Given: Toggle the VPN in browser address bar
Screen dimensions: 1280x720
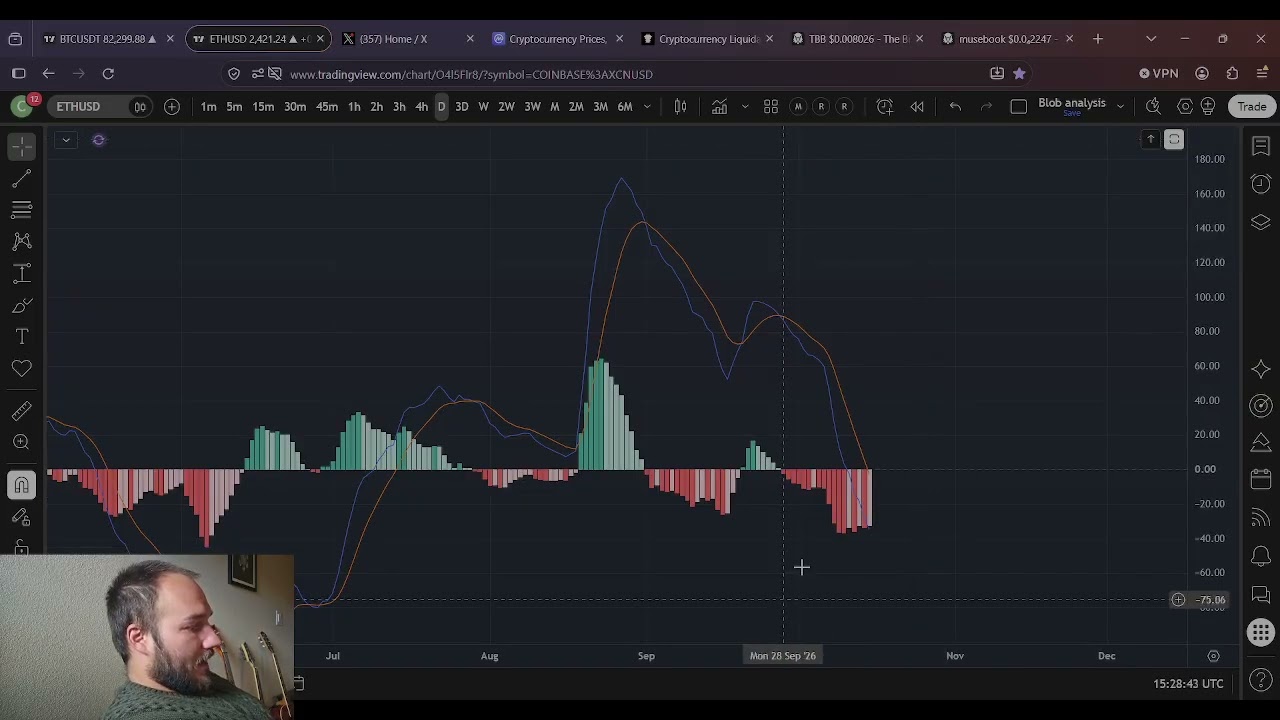Looking at the screenshot, I should tap(1159, 74).
